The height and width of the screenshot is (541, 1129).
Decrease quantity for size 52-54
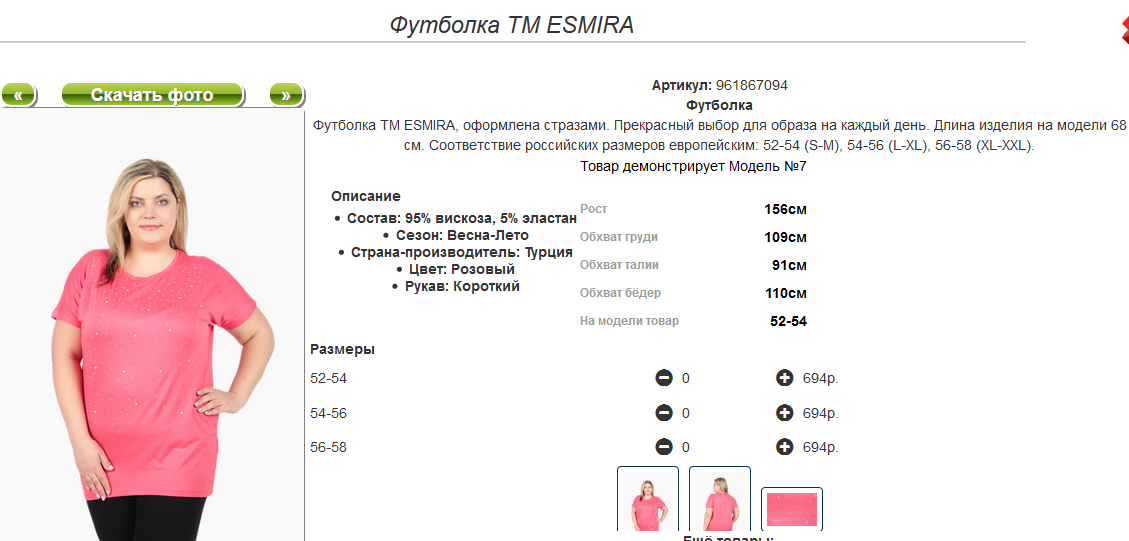(x=664, y=377)
